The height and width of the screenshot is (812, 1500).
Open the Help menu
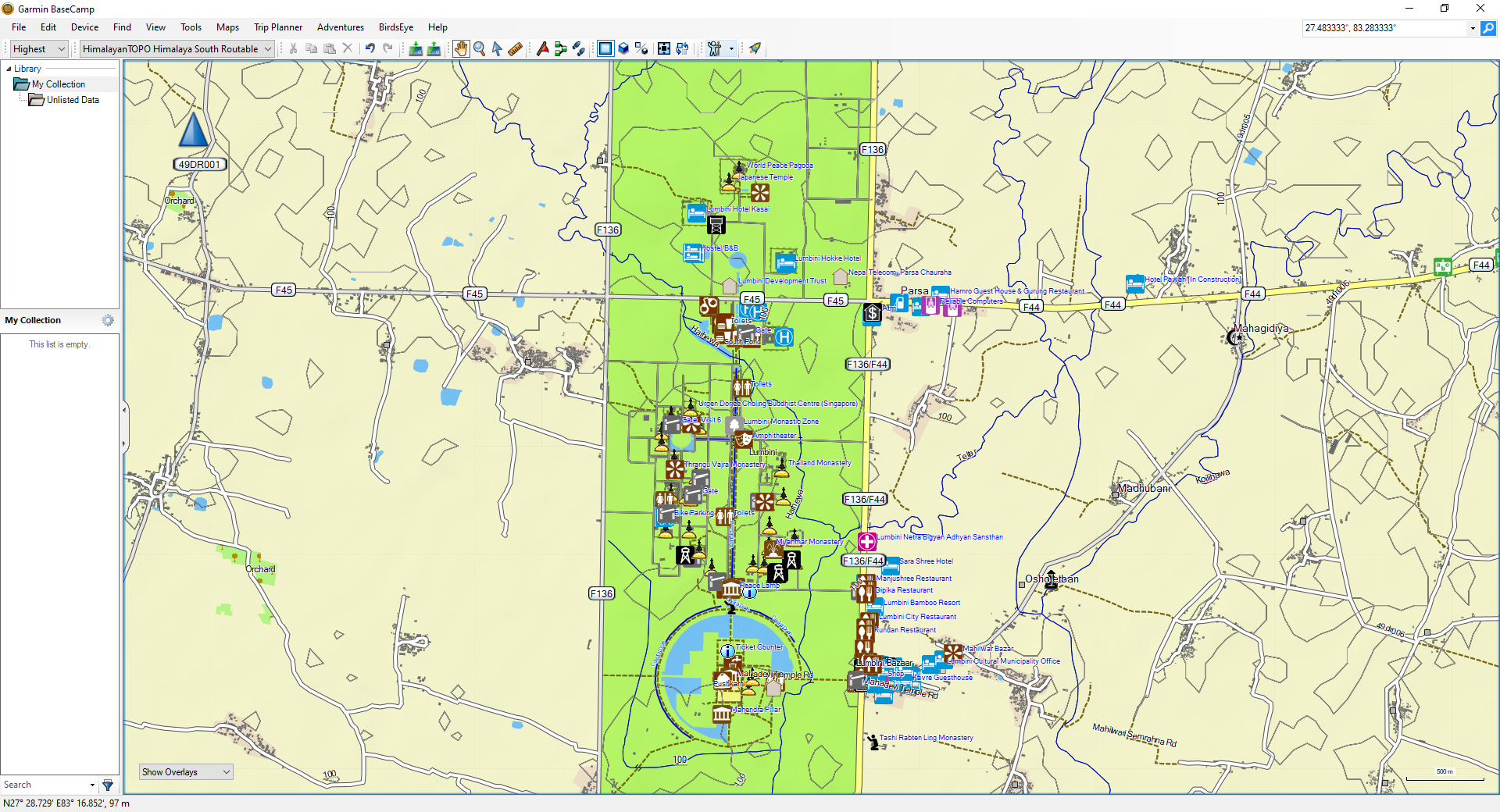[437, 27]
